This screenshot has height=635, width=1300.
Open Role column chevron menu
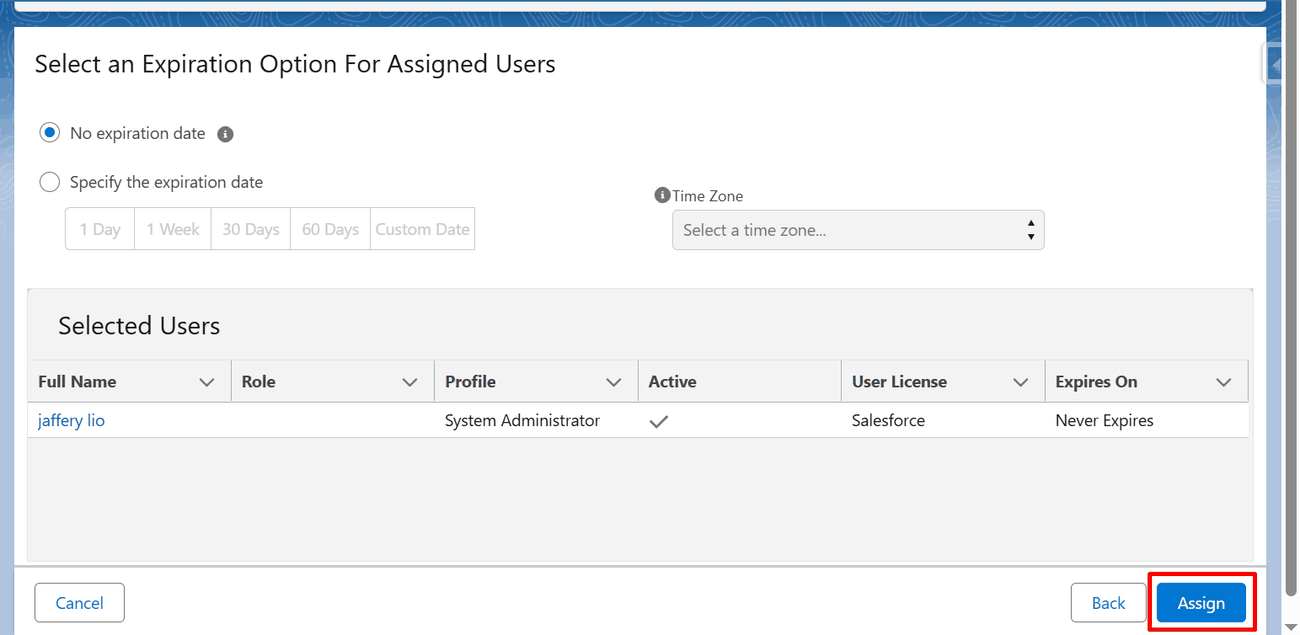coord(410,382)
